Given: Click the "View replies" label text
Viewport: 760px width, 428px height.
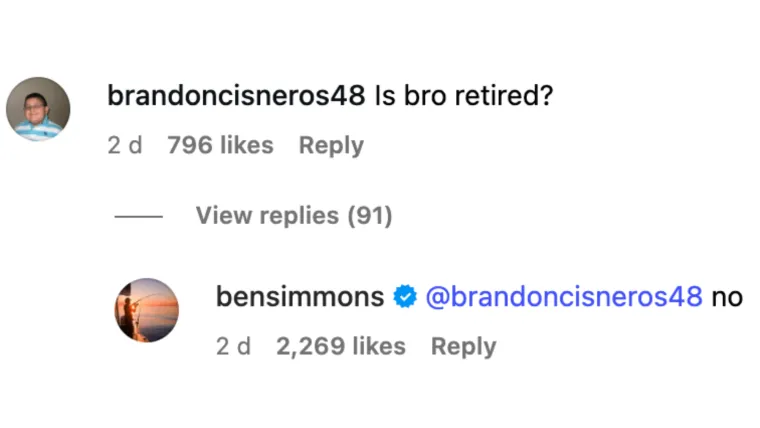Looking at the screenshot, I should 266,215.
